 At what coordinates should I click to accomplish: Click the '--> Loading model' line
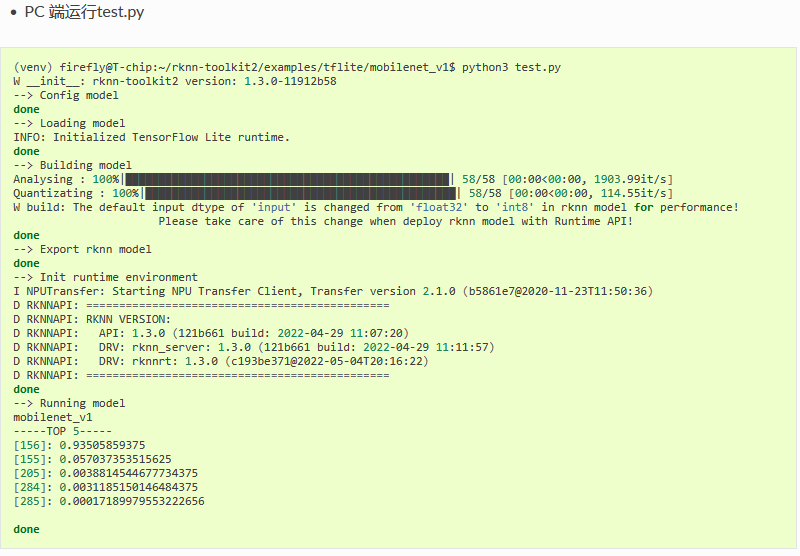(69, 123)
